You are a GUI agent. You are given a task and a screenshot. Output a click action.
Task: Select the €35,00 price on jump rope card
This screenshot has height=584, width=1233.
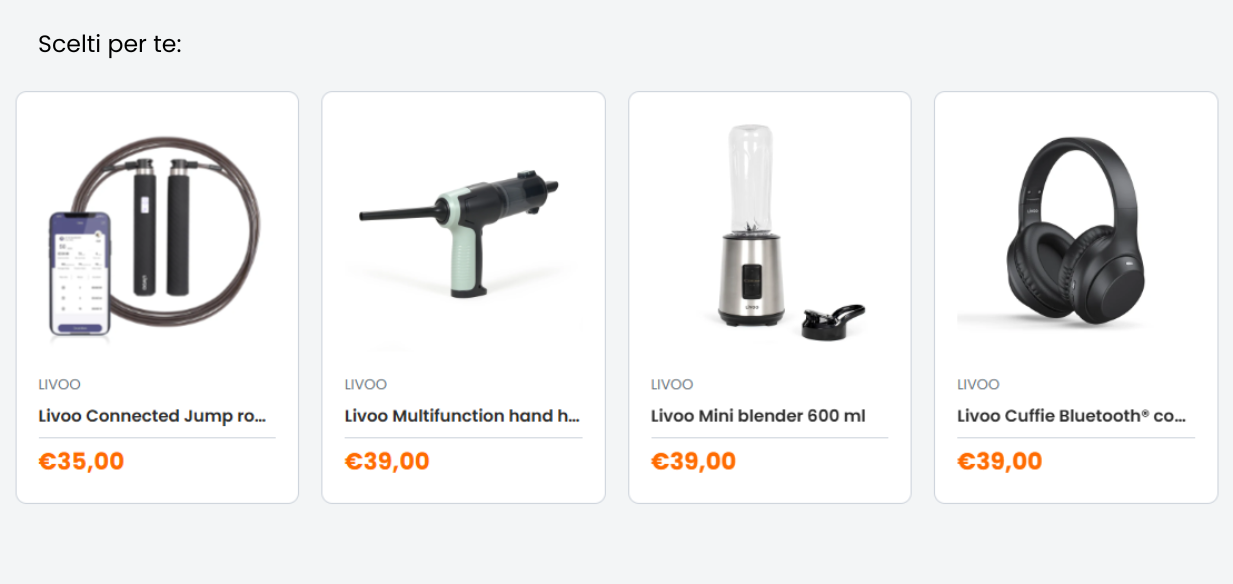click(81, 461)
